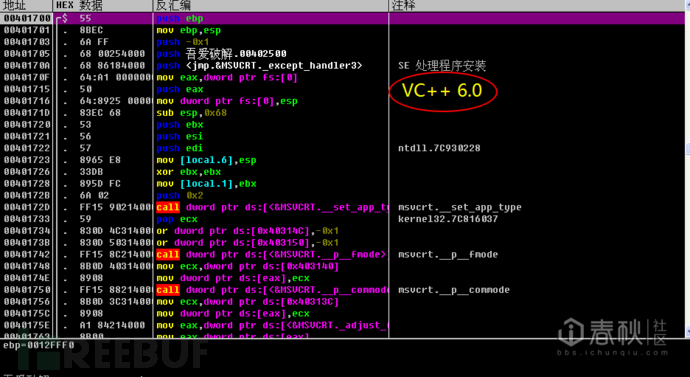The image size is (690, 377).
Task: Click address 00401726
Action: pyautogui.click(x=27, y=172)
